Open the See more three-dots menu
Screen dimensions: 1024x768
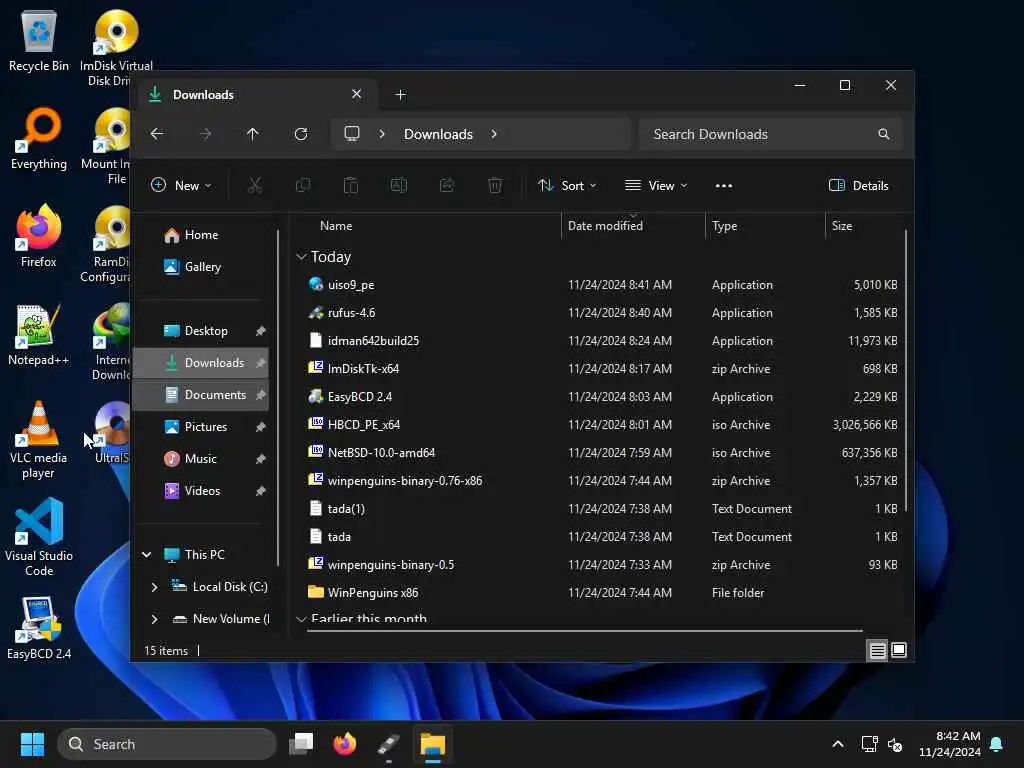(724, 185)
